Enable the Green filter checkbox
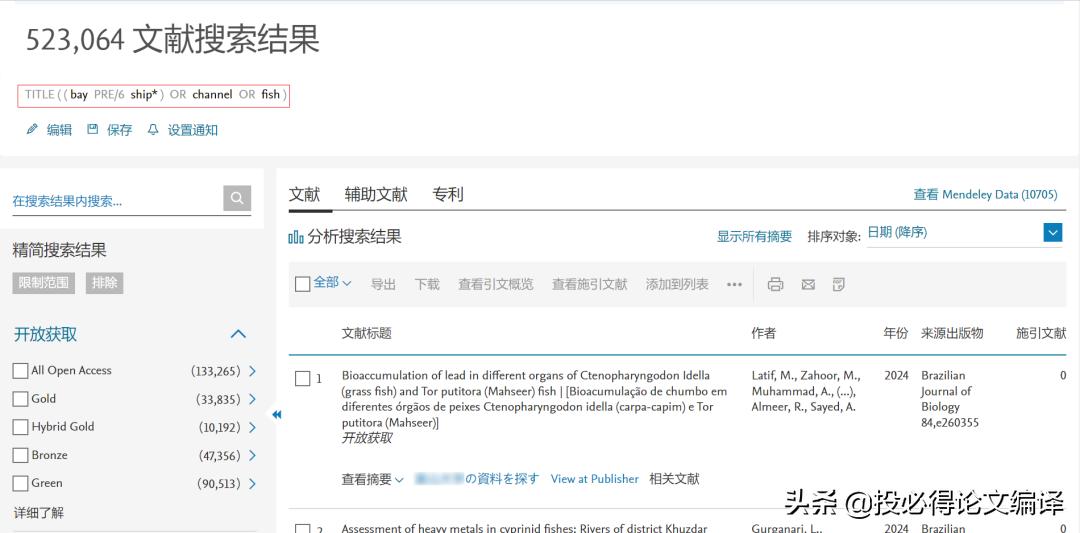Image resolution: width=1080 pixels, height=533 pixels. tap(20, 483)
